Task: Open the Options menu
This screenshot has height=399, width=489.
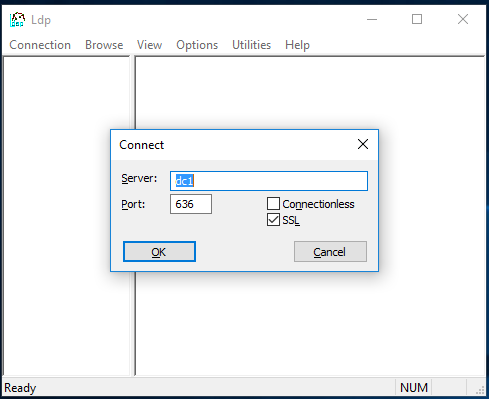Action: pos(197,45)
